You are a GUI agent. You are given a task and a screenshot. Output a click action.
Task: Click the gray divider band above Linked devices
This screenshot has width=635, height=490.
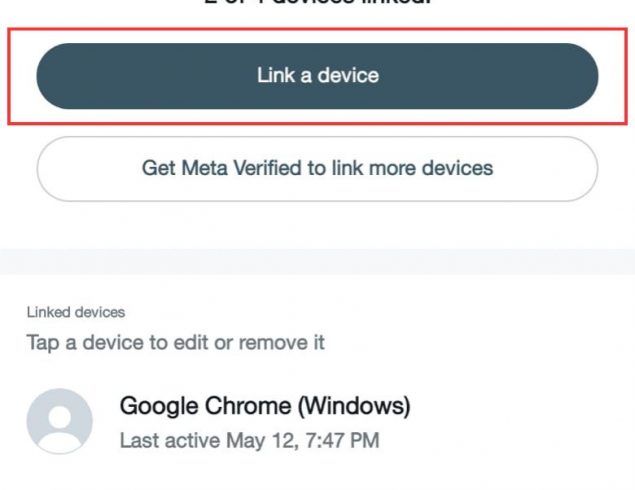[x=318, y=262]
